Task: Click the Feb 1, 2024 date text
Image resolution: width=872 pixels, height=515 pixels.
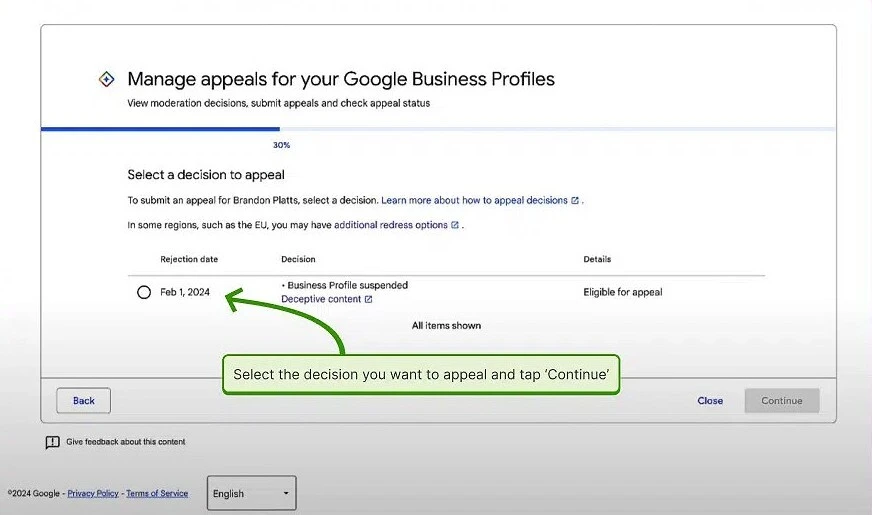Action: coord(185,292)
